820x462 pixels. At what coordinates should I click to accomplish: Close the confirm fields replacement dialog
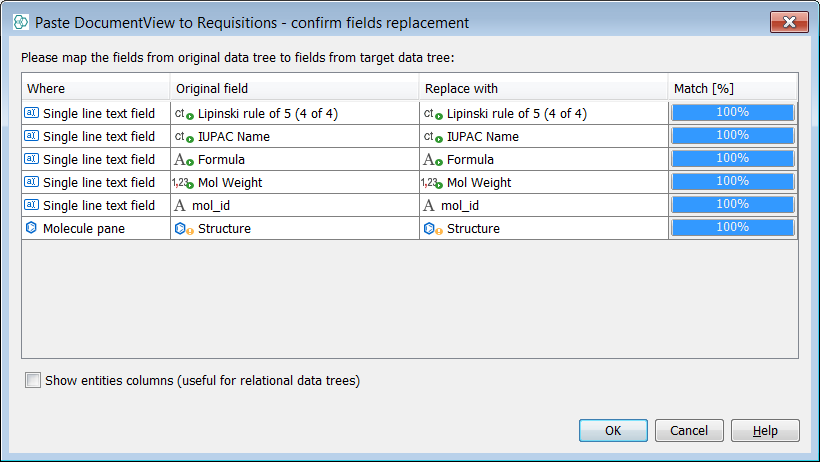coord(790,22)
